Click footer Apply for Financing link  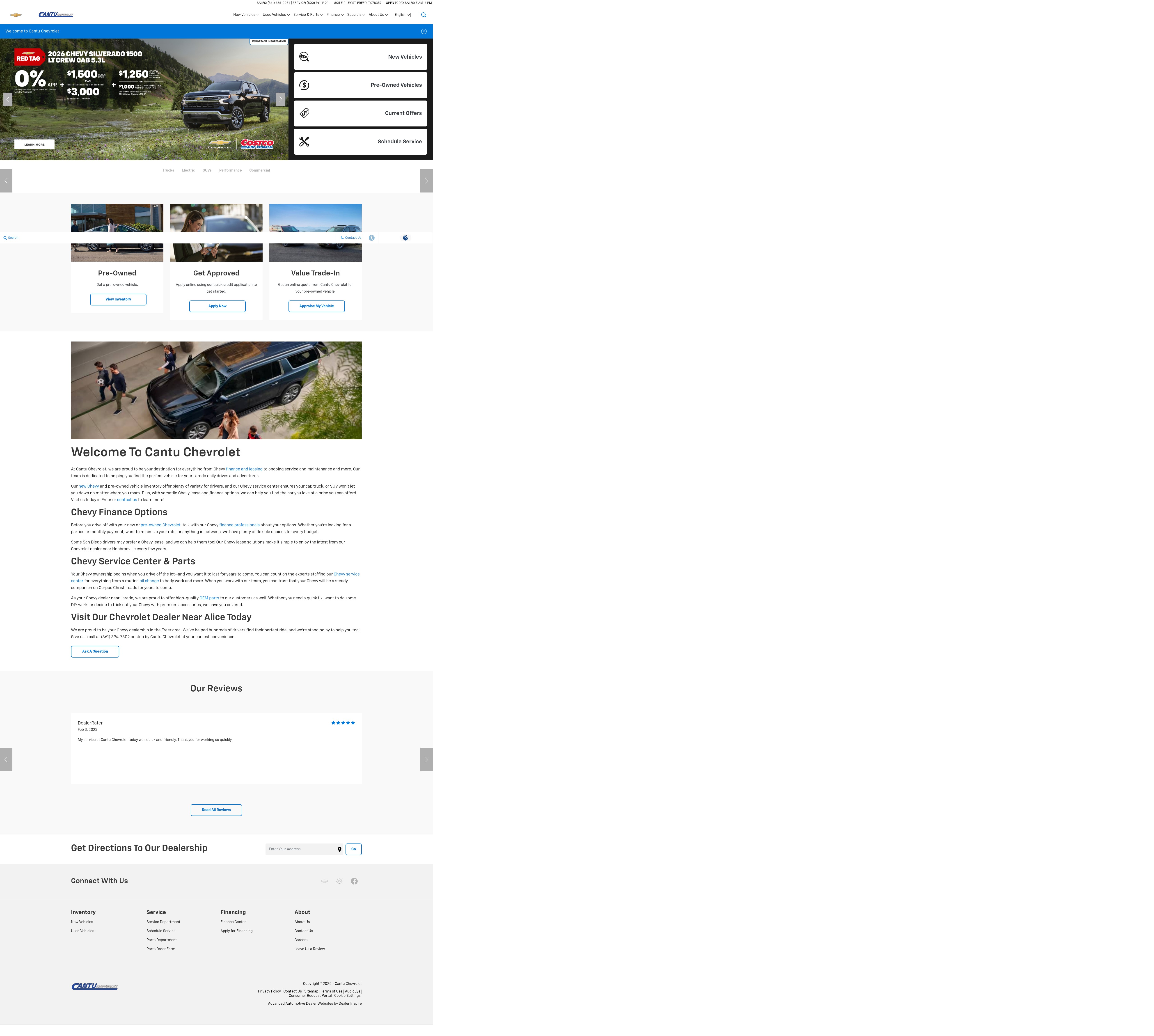click(237, 931)
